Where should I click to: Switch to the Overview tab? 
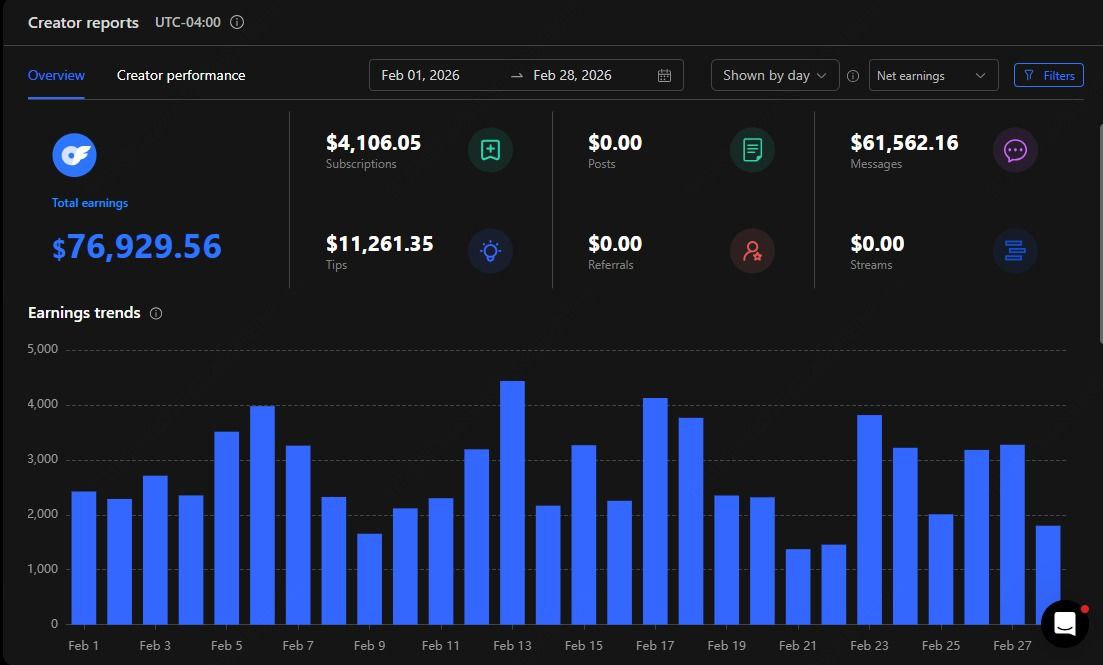56,76
